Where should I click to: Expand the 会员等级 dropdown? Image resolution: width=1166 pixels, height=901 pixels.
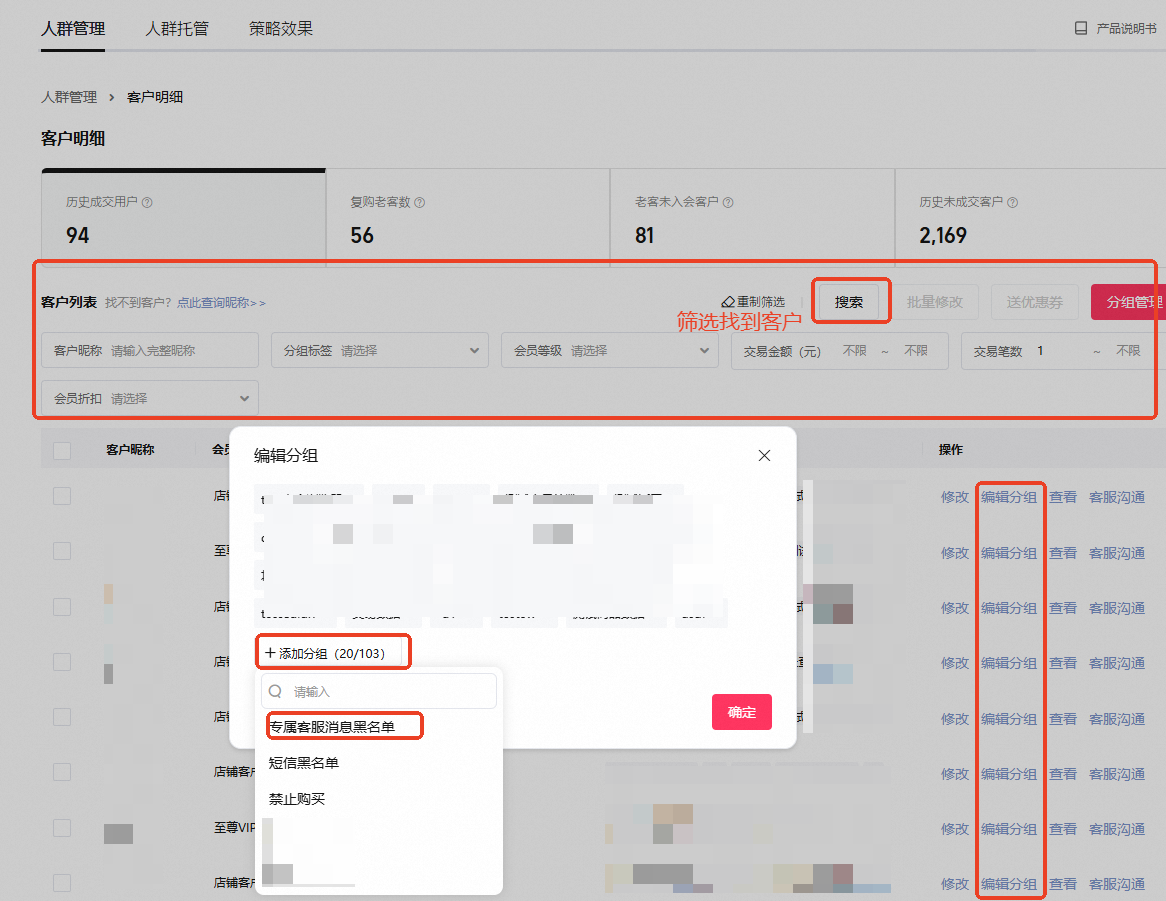click(610, 350)
